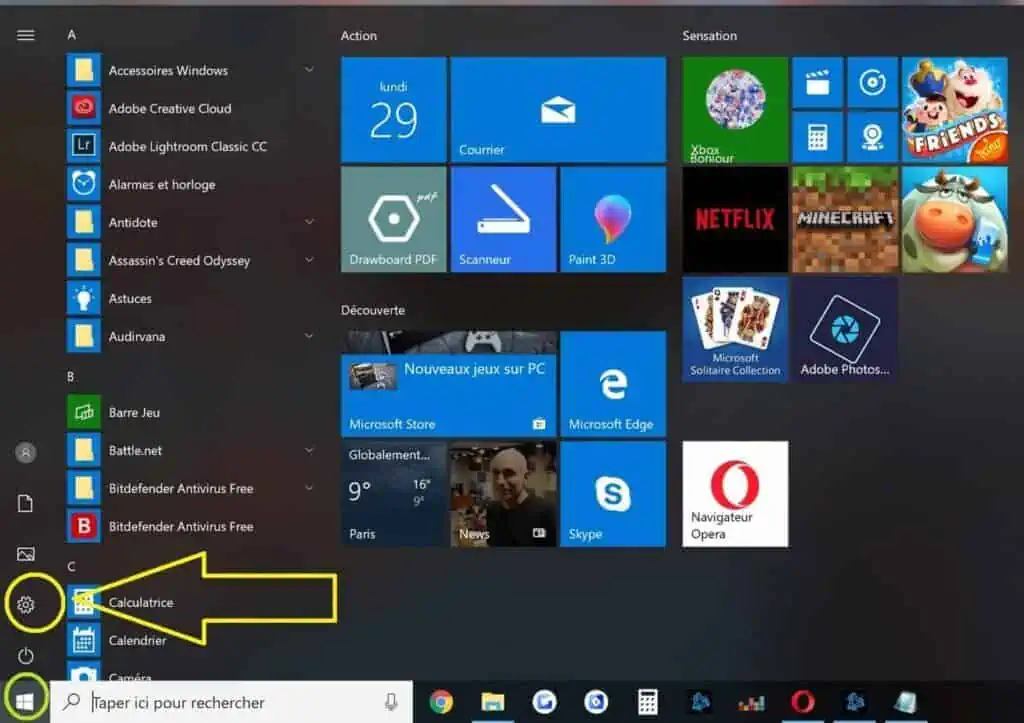Expand the Accessoires Windows folder
Image resolution: width=1024 pixels, height=723 pixels.
click(308, 70)
